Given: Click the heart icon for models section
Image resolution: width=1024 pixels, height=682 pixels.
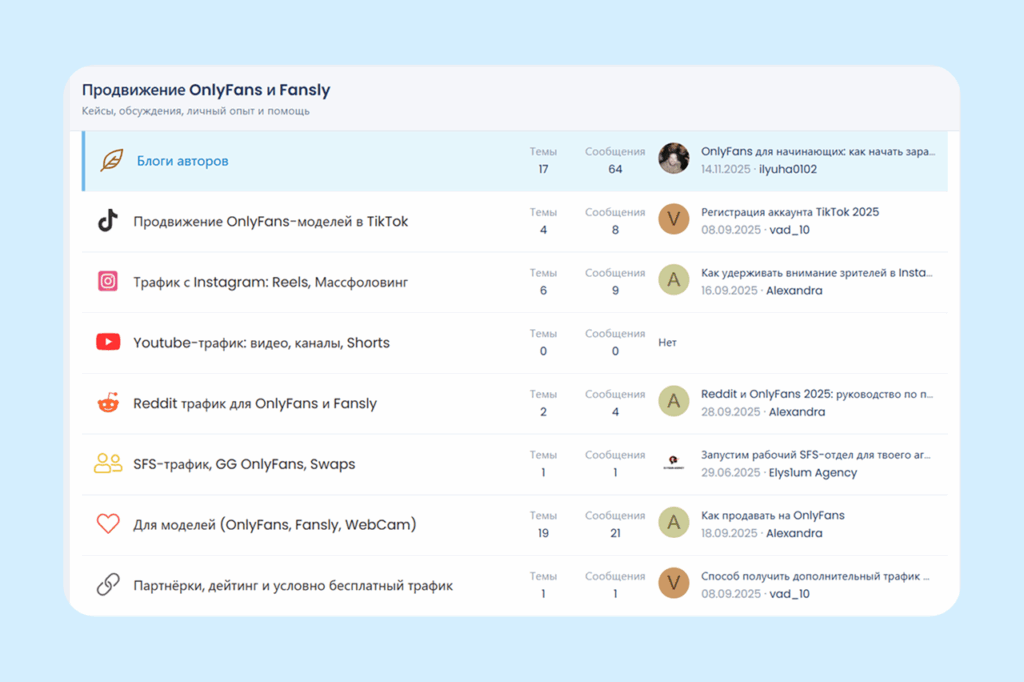Looking at the screenshot, I should [x=108, y=524].
